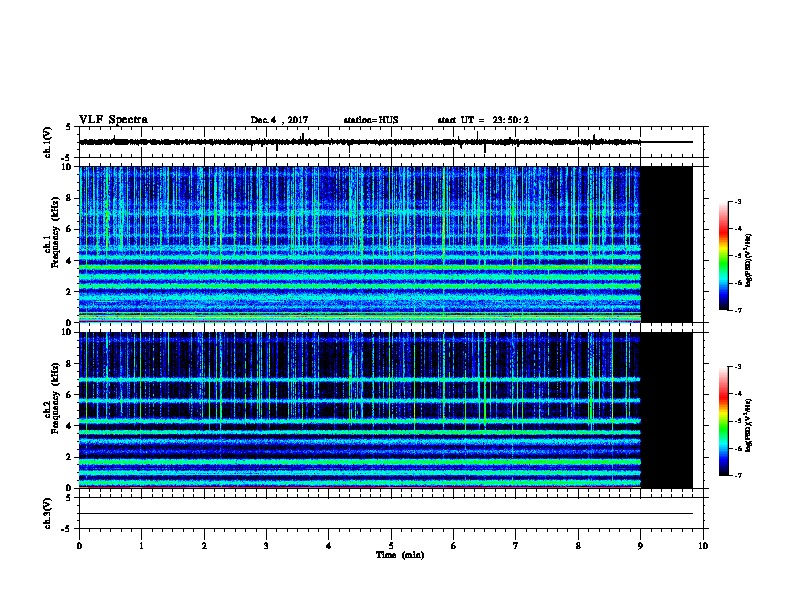Screen dimensions: 792x612
Task: Click time axis tick label "7"
Action: click(516, 545)
